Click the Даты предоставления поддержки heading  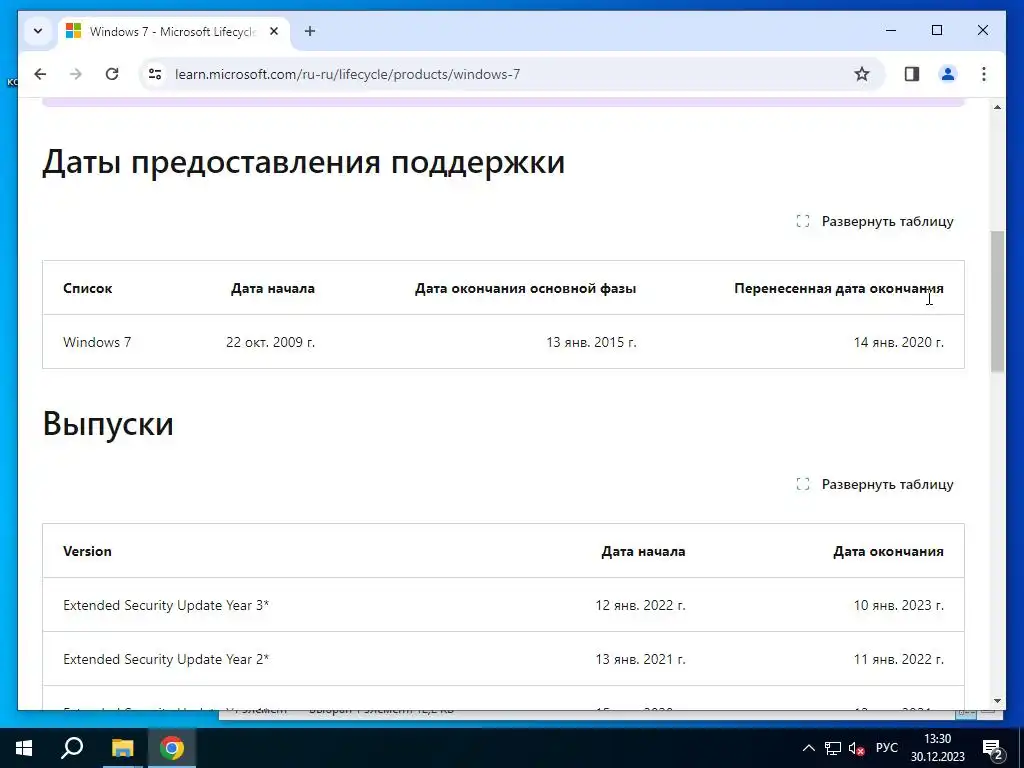pos(304,162)
